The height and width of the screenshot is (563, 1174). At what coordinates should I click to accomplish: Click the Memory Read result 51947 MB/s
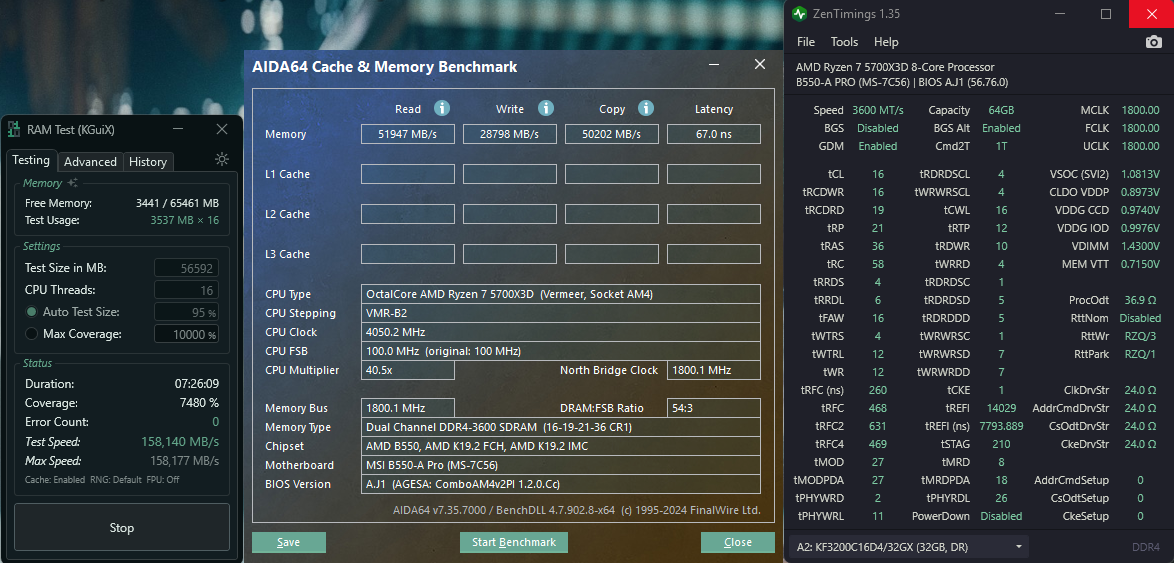pos(408,134)
